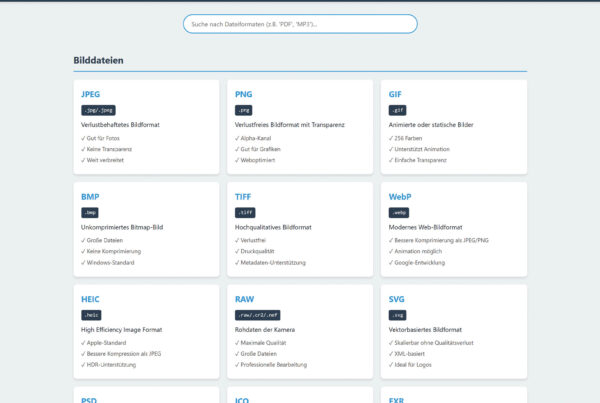600x403 pixels.
Task: Open the BMP format title
Action: (89, 196)
